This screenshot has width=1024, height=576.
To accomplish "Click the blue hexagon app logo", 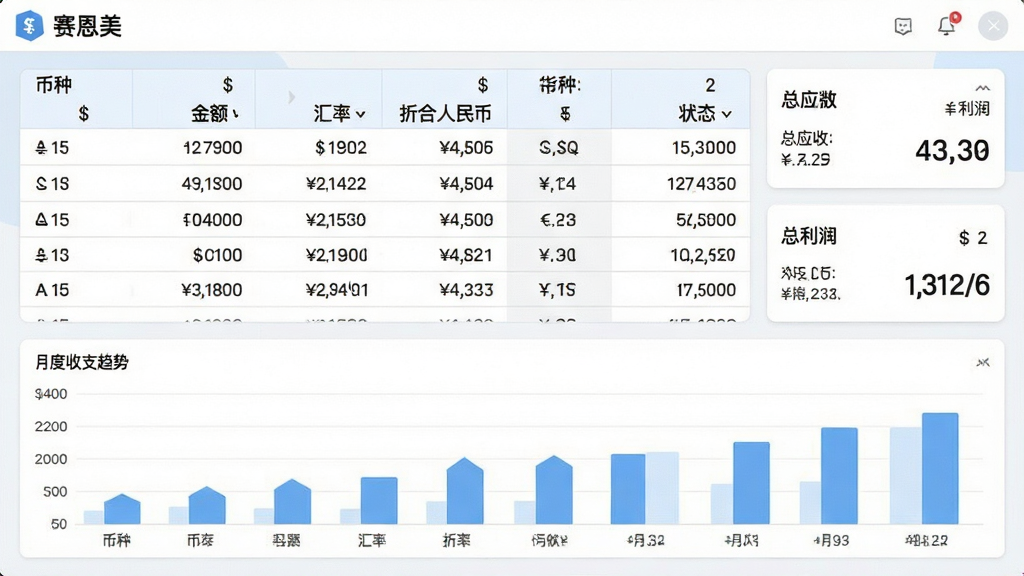I will [x=29, y=26].
